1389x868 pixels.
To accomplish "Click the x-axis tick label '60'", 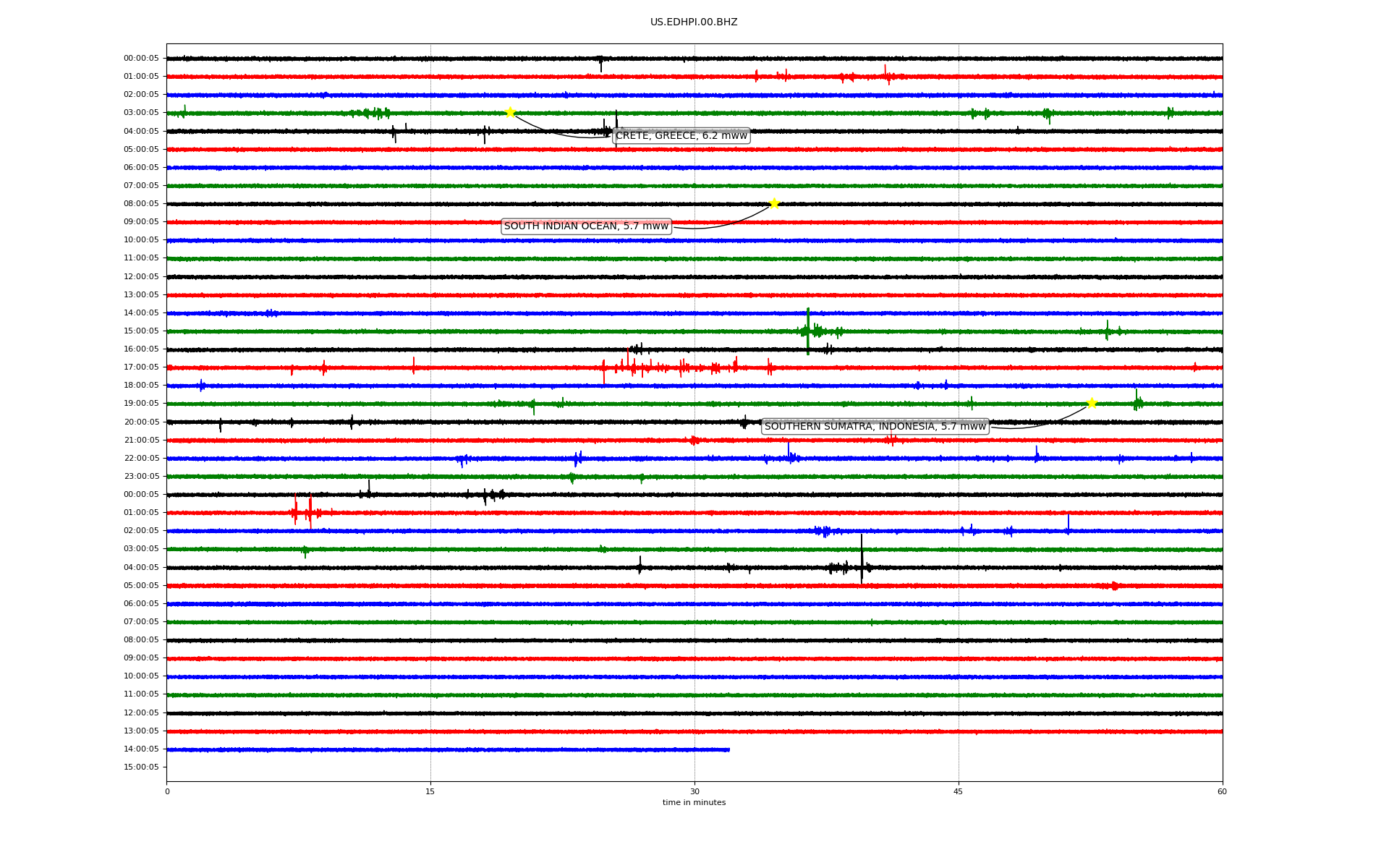I will [1222, 792].
